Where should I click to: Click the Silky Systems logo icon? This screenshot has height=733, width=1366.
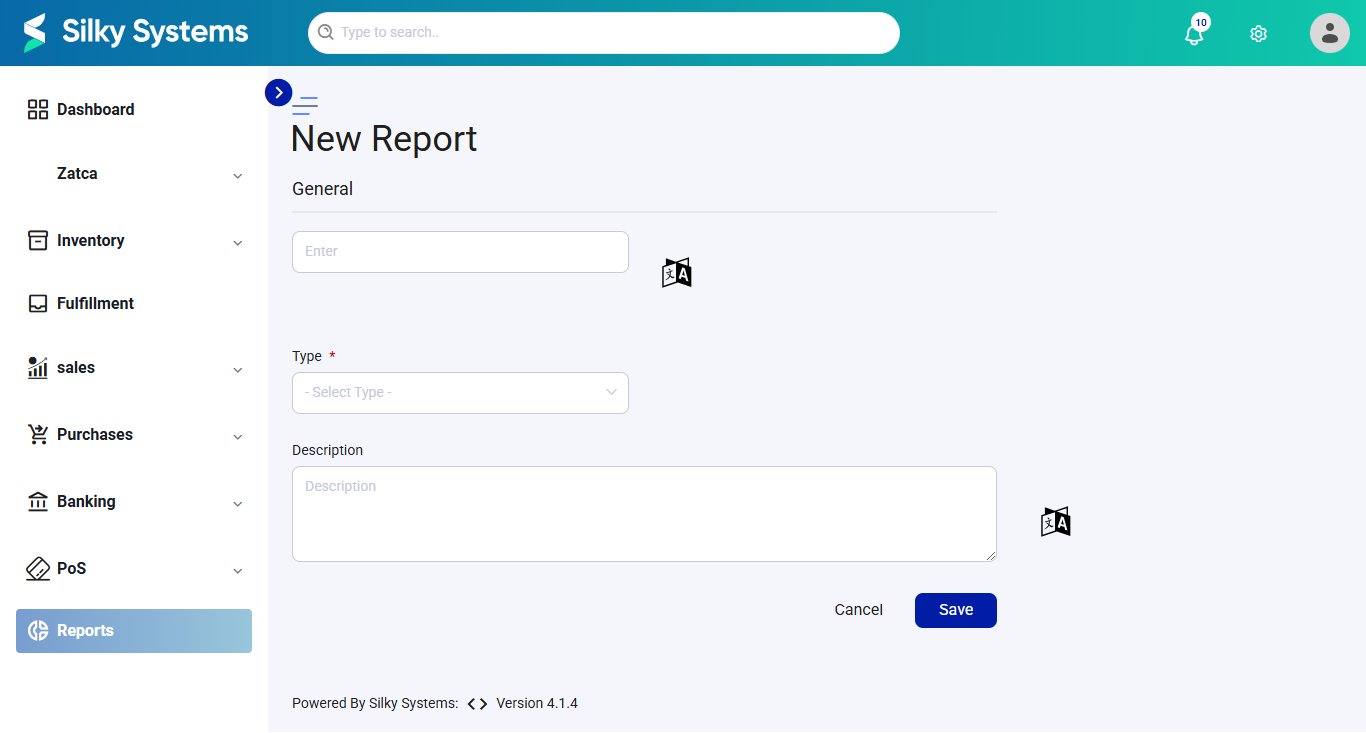tap(36, 32)
